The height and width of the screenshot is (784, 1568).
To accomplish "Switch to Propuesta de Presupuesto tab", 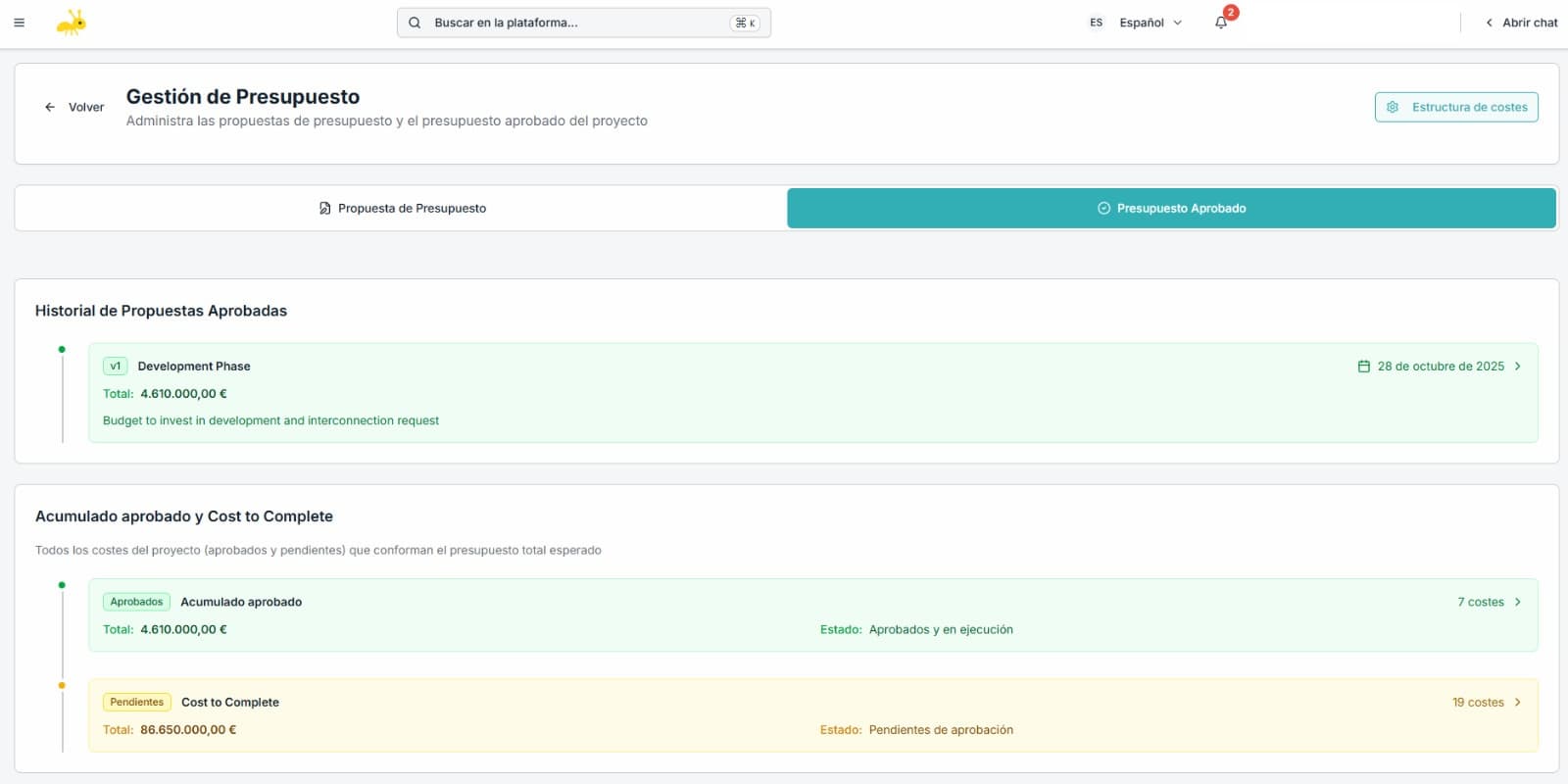I will (402, 209).
